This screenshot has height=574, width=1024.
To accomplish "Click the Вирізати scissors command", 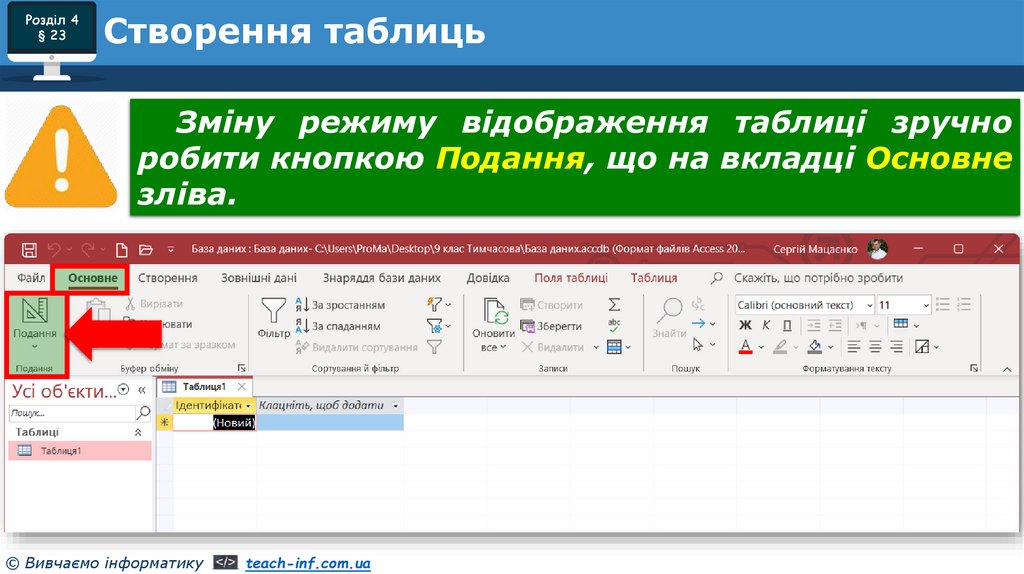I will (x=154, y=304).
